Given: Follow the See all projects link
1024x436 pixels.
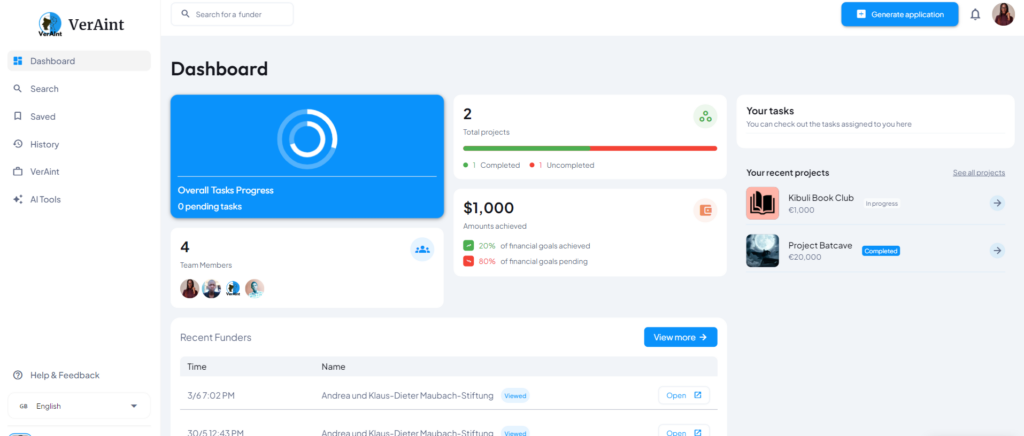Looking at the screenshot, I should [978, 173].
